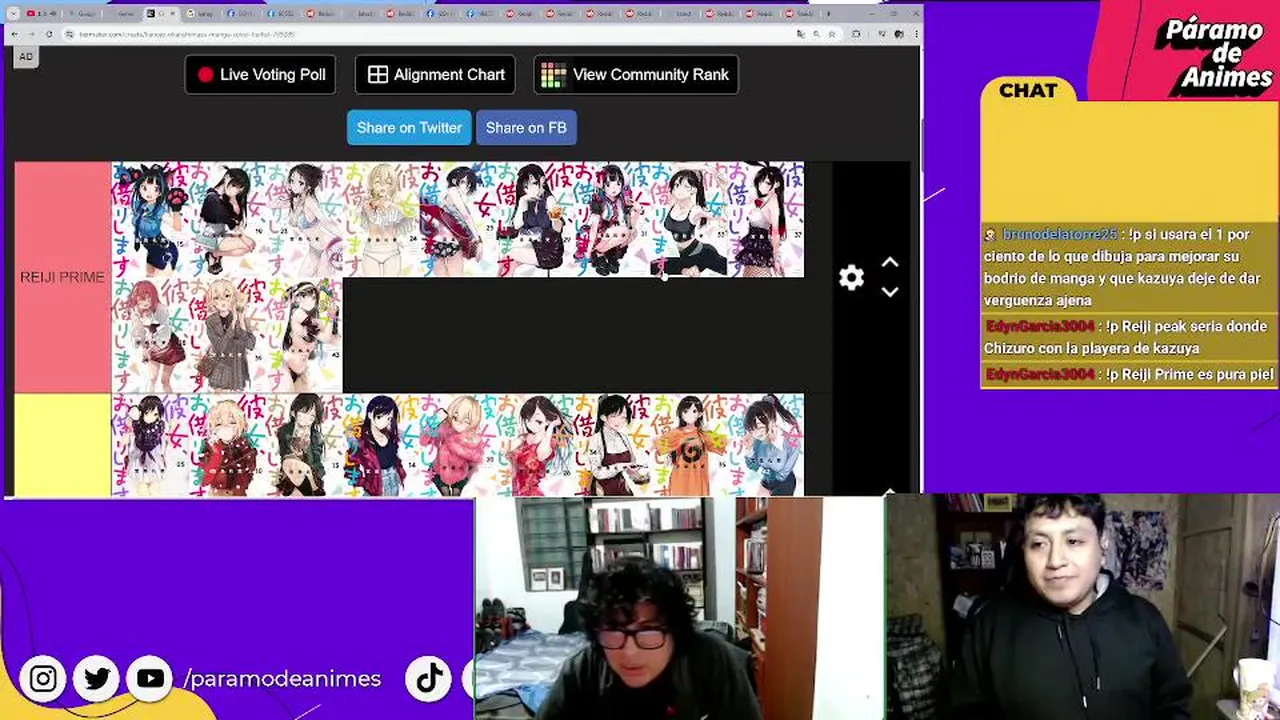Share tier list on Twitter
This screenshot has width=1280, height=720.
coord(409,128)
